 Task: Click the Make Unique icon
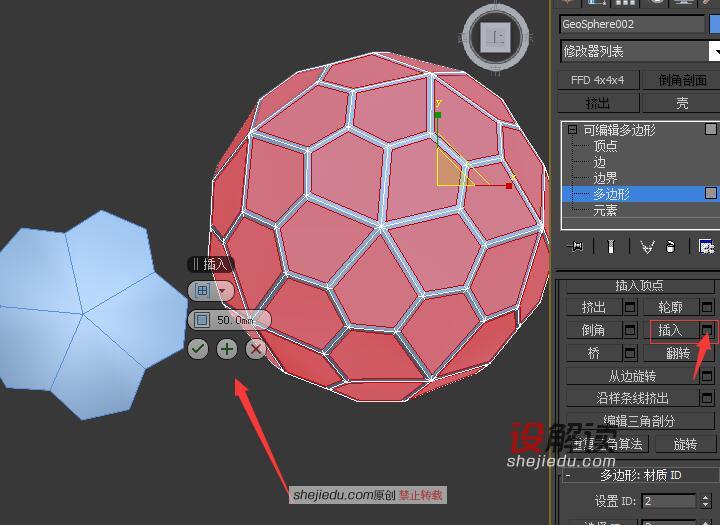pyautogui.click(x=647, y=248)
